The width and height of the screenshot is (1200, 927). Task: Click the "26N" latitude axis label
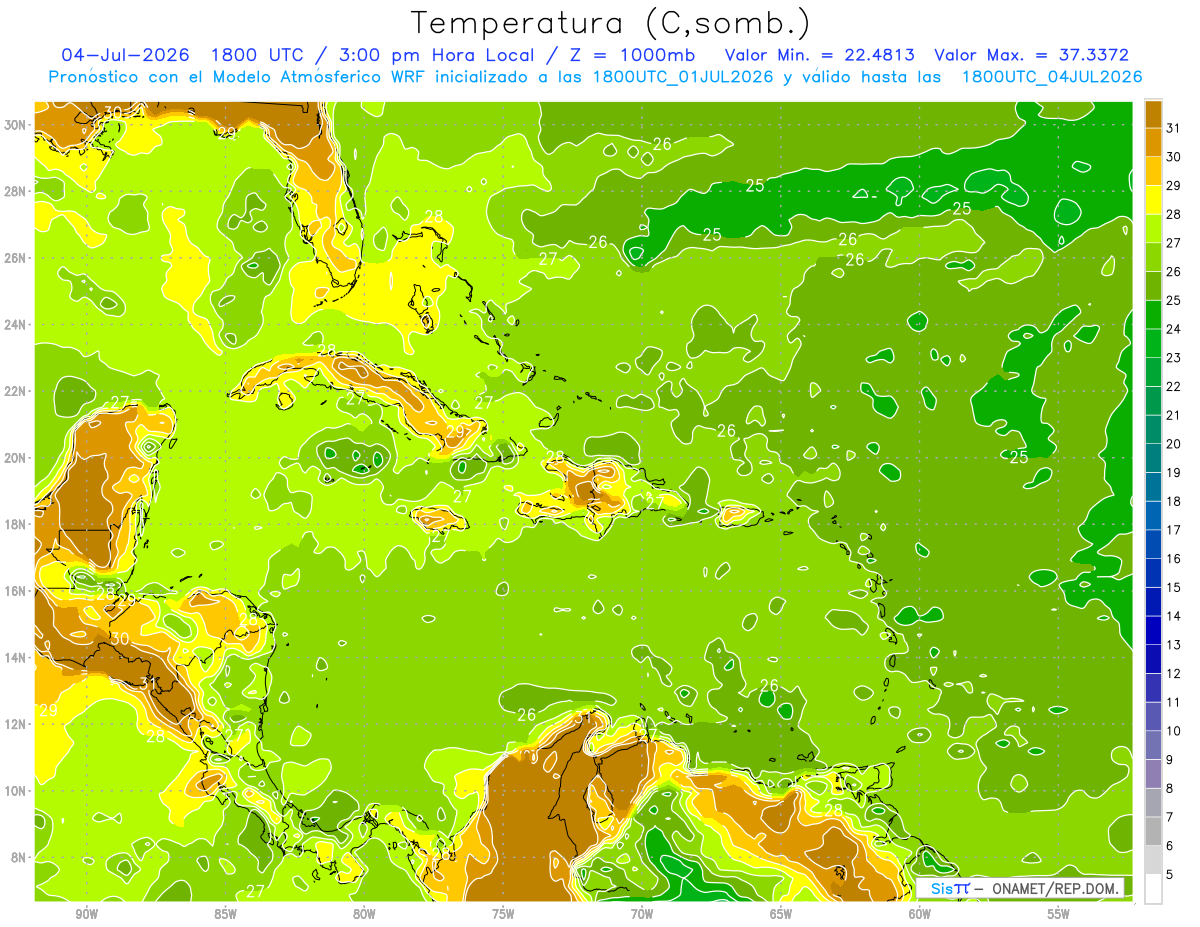coord(16,258)
